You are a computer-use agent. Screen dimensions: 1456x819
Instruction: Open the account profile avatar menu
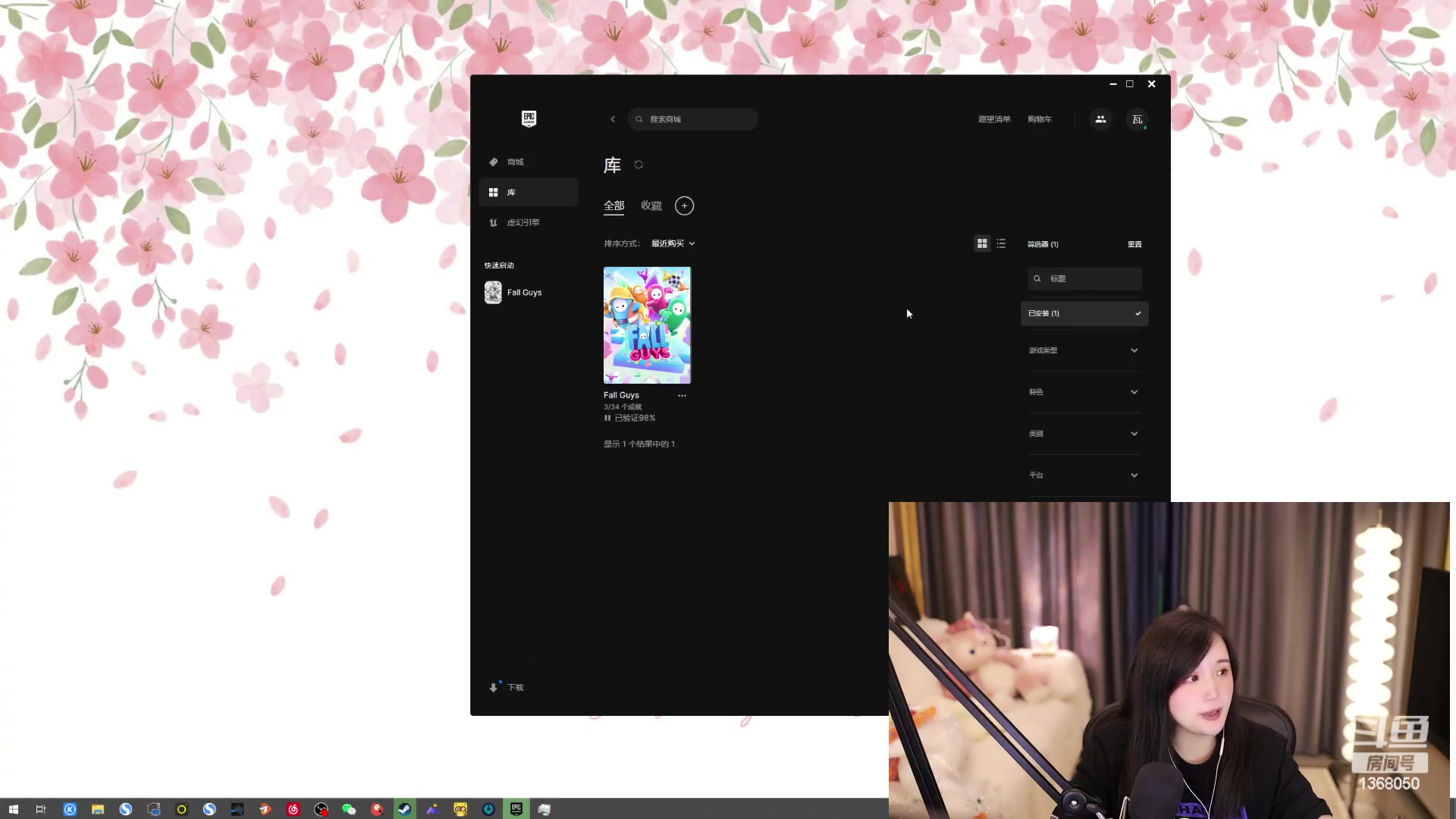pyautogui.click(x=1137, y=119)
